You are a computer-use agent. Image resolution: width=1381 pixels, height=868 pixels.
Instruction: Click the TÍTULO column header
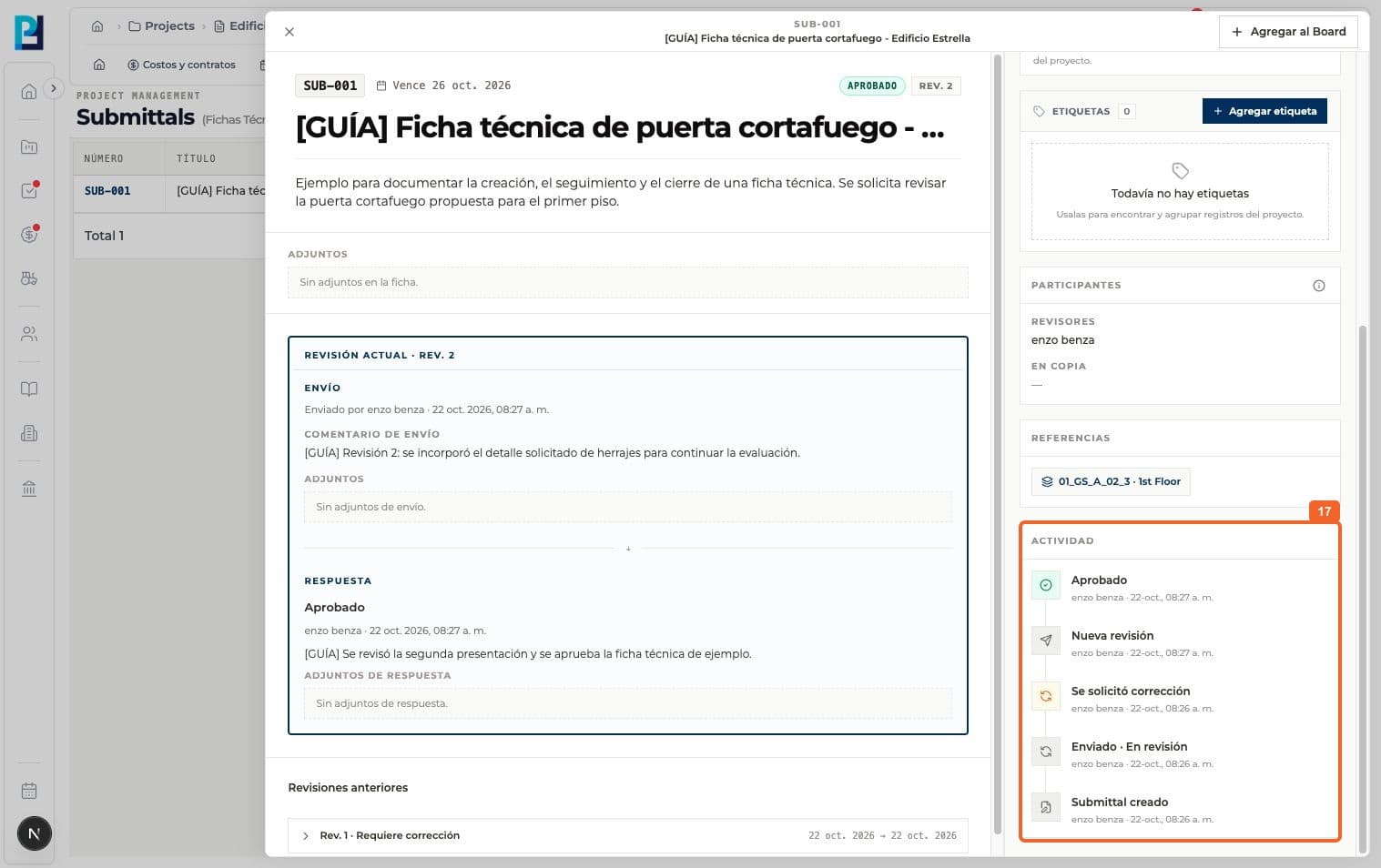point(197,158)
